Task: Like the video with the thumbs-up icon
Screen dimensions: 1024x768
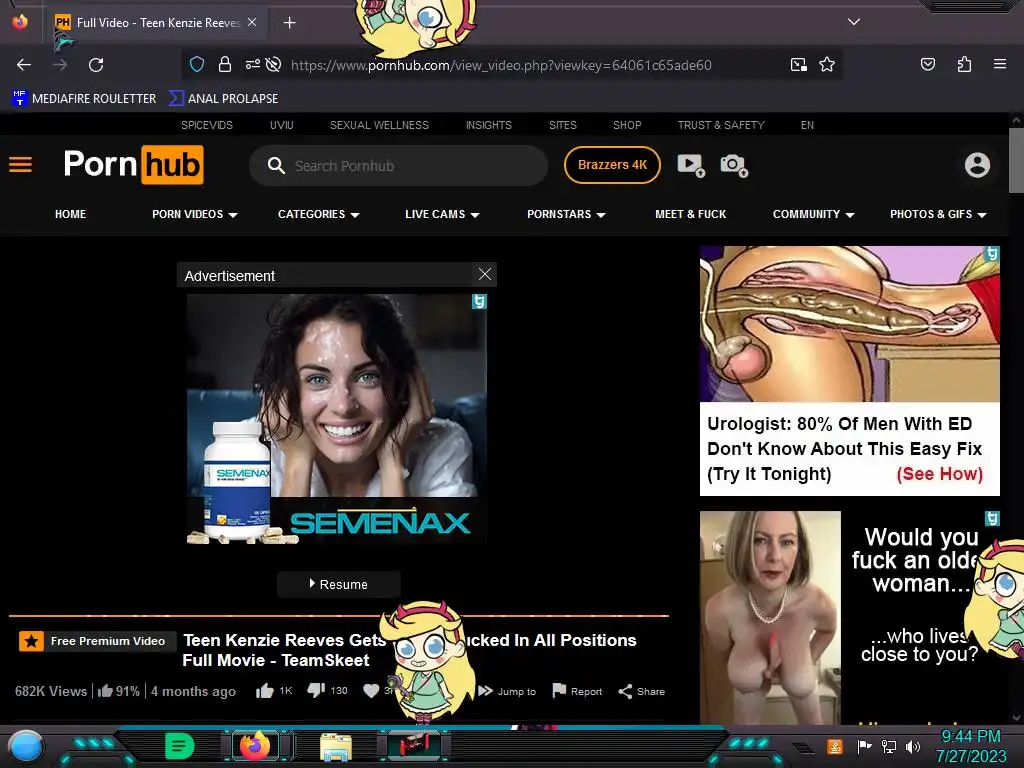Action: (264, 691)
